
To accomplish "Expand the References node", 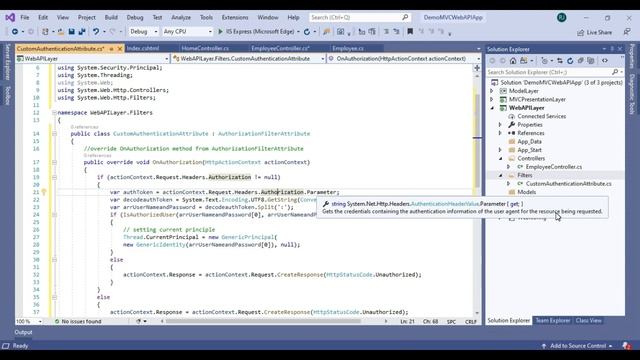I will coord(500,133).
